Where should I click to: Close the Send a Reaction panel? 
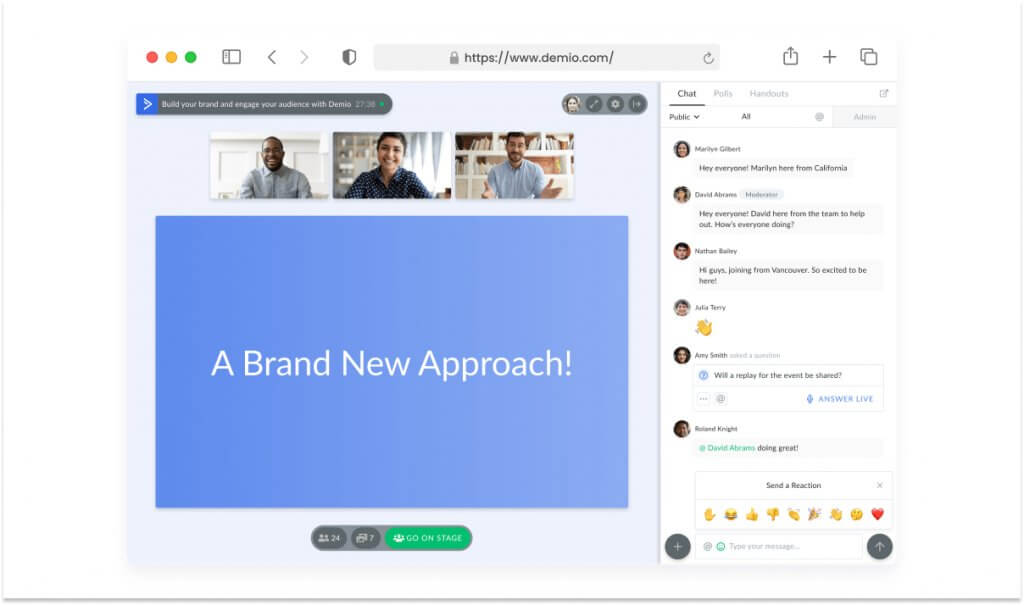click(x=880, y=485)
